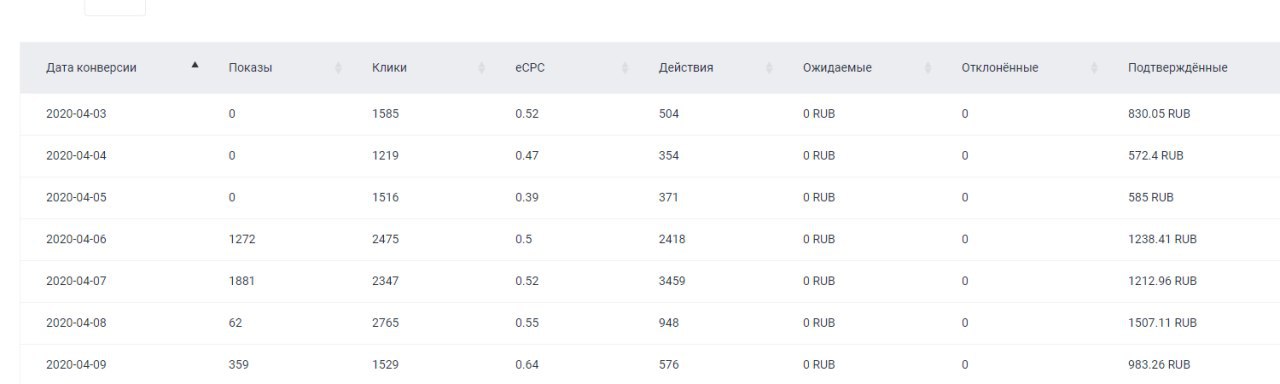
Task: Click sort arrows next to Действия
Action: click(x=769, y=67)
